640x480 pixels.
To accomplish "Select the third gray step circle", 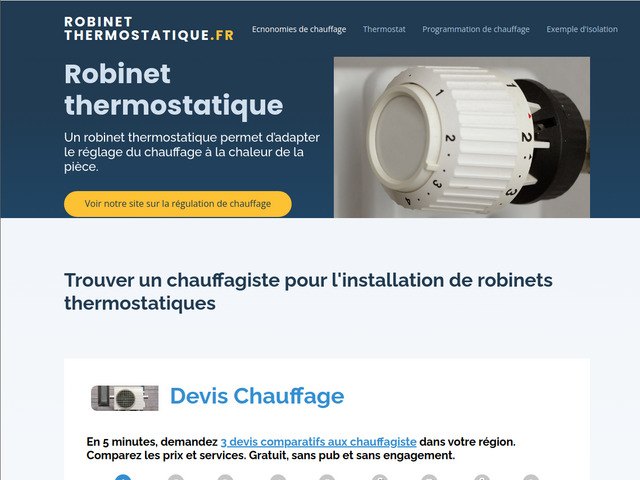I will pyautogui.click(x=225, y=477).
